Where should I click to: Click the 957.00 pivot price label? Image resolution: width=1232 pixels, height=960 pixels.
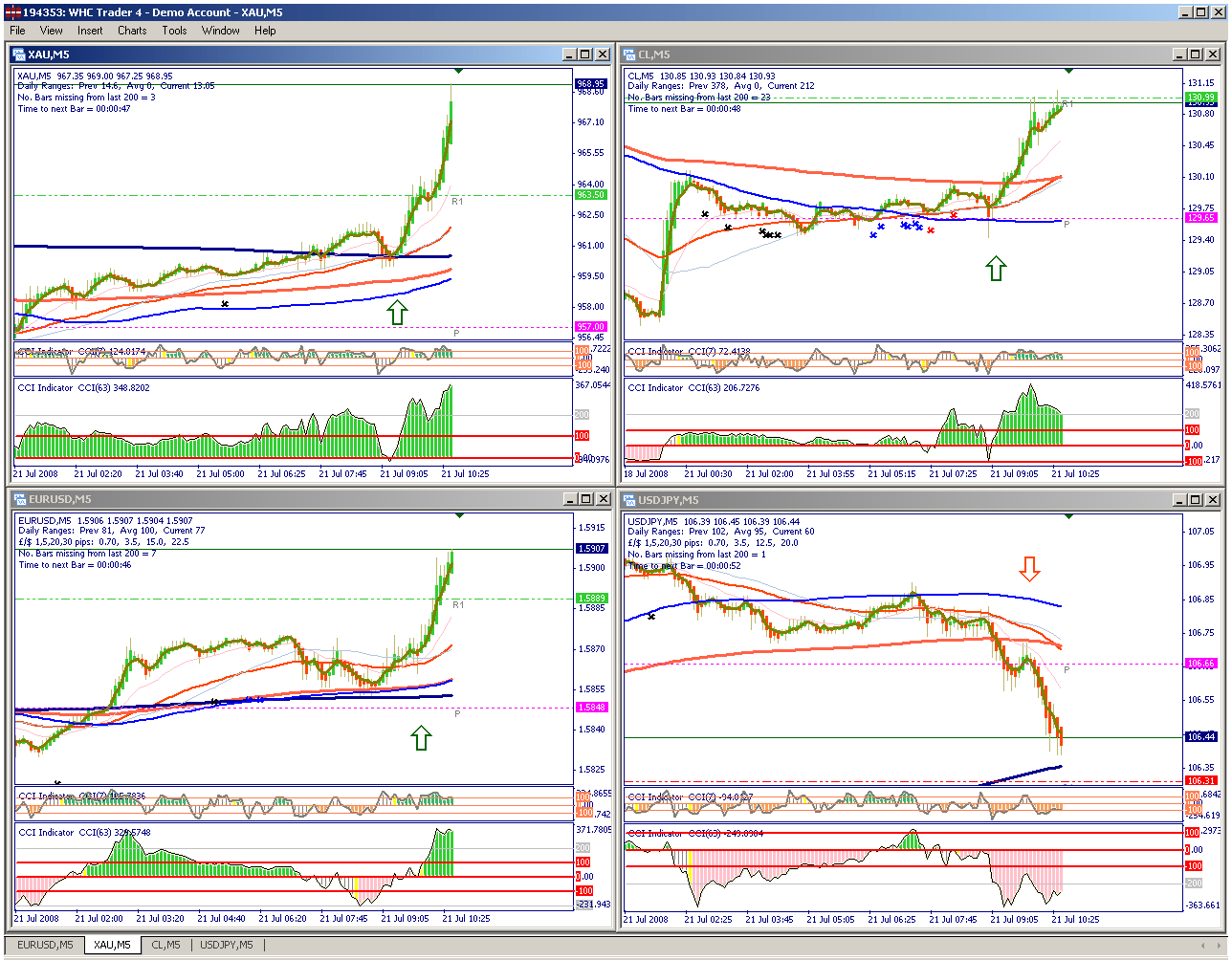(590, 327)
